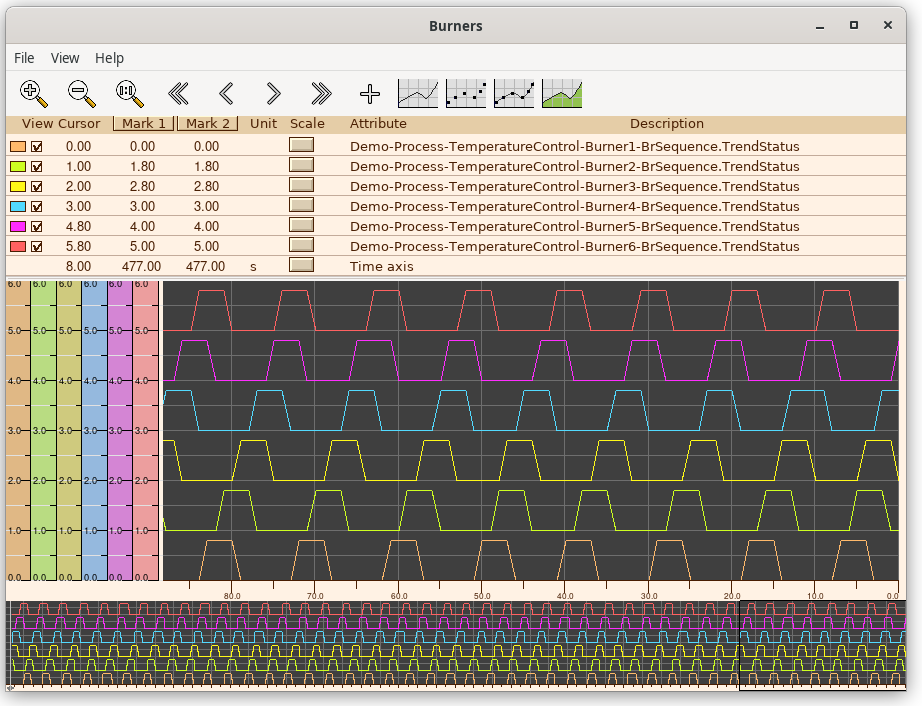Select the line with points graph icon
Viewport: 922px width, 706px height.
515,93
